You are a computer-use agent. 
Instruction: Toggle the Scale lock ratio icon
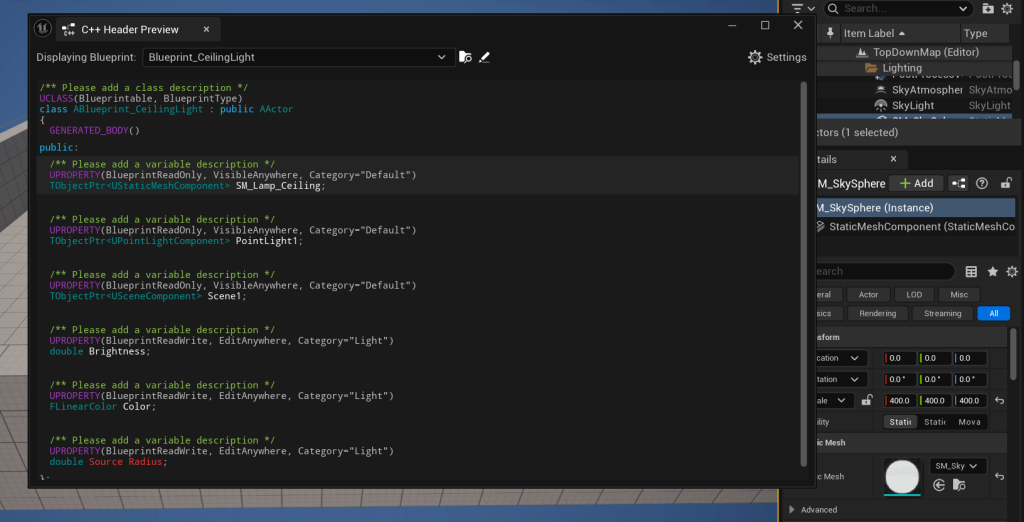coord(867,400)
